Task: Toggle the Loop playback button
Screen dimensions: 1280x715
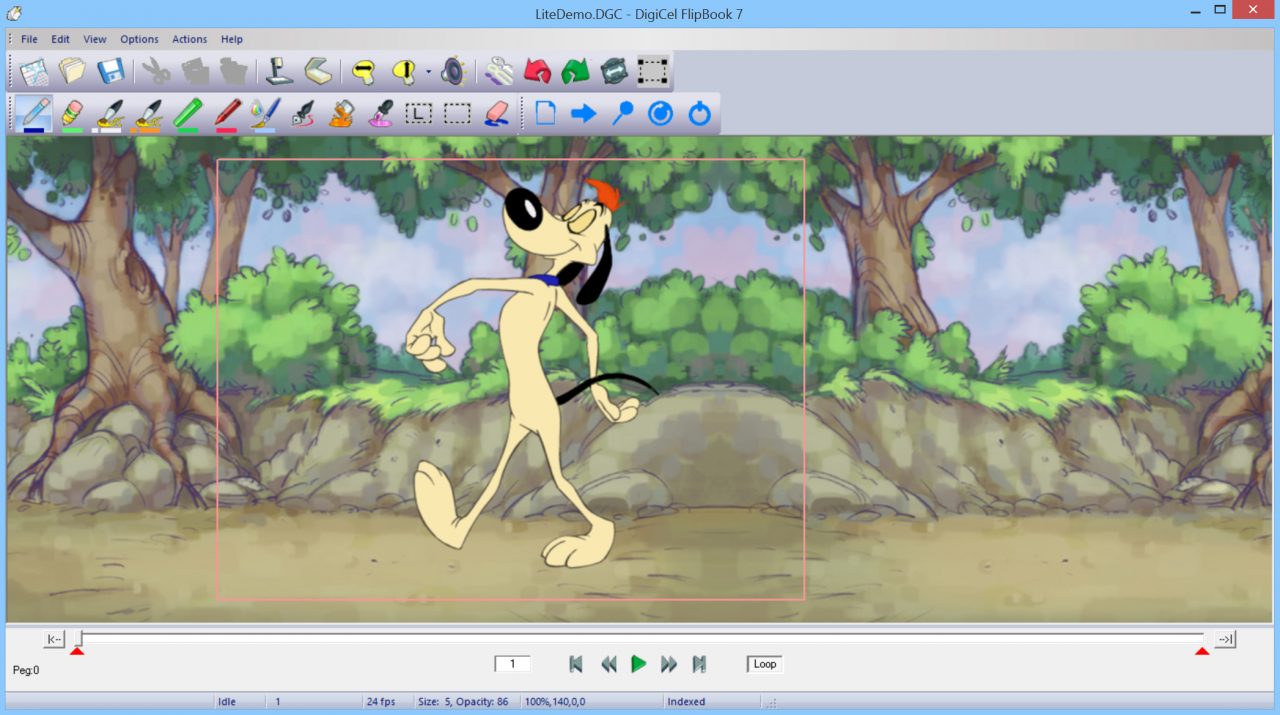Action: [765, 664]
